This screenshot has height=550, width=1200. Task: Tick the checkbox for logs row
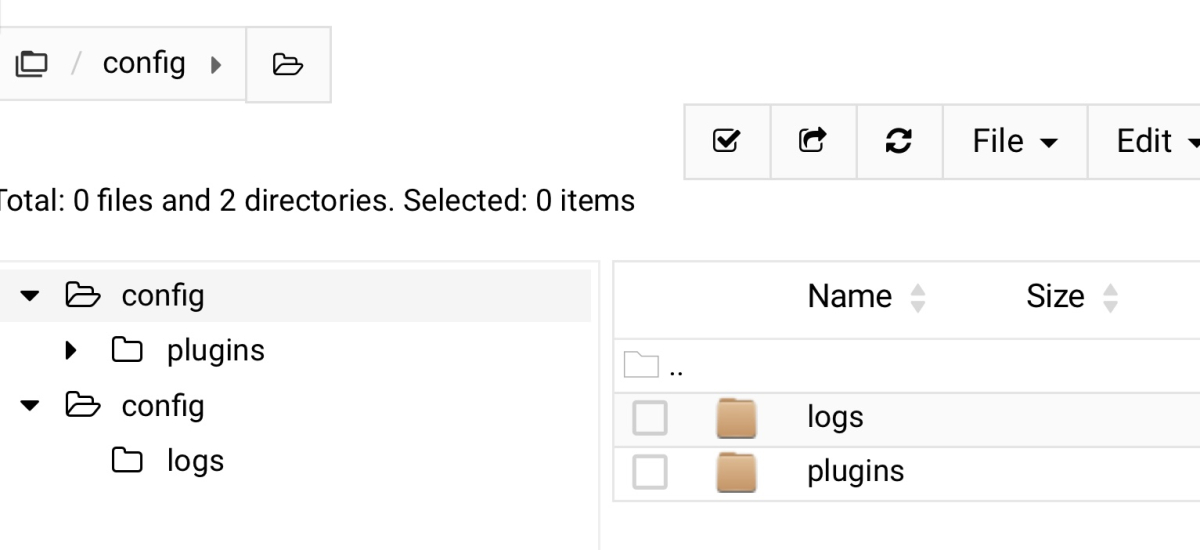point(650,418)
